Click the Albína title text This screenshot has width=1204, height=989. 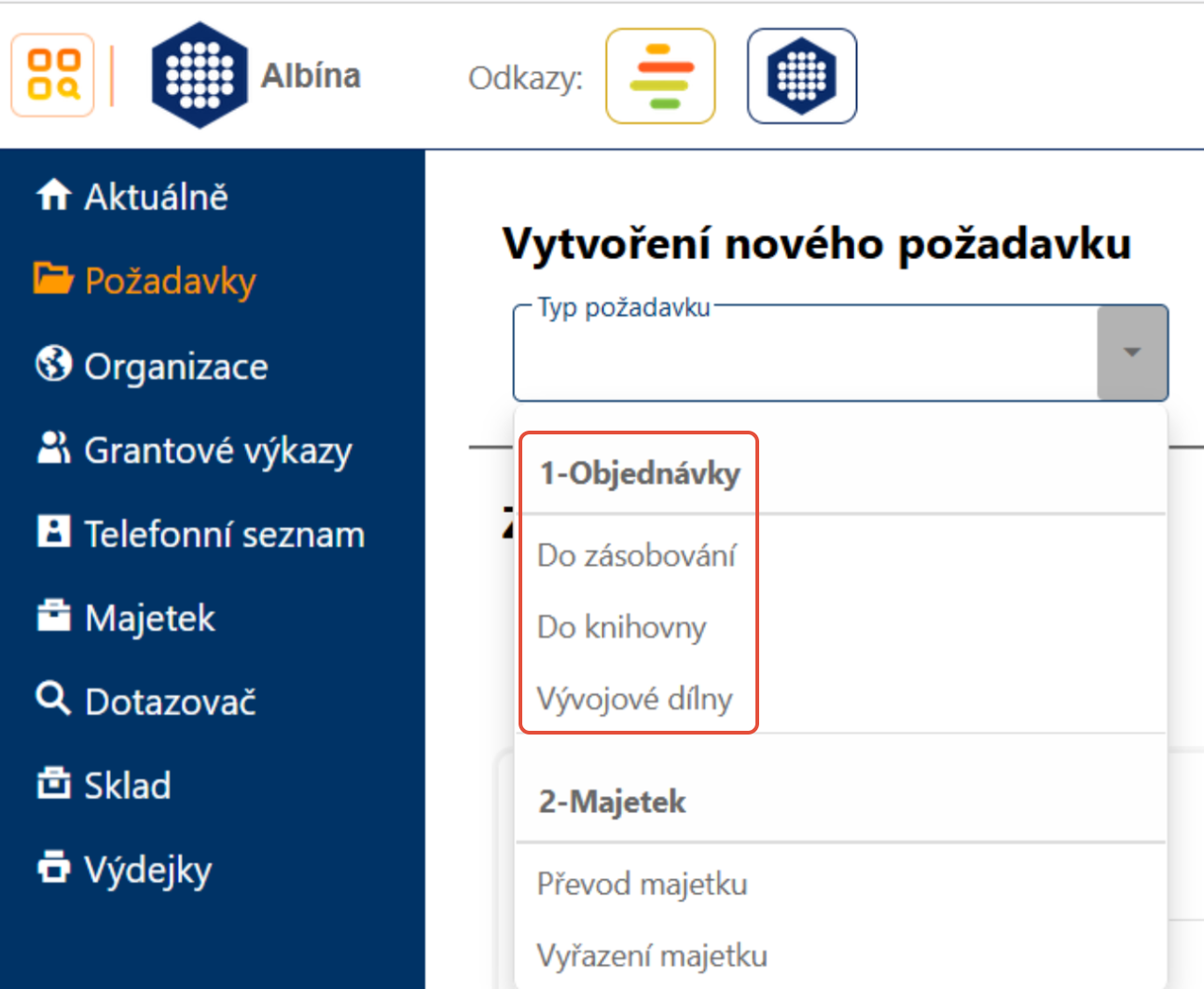311,76
